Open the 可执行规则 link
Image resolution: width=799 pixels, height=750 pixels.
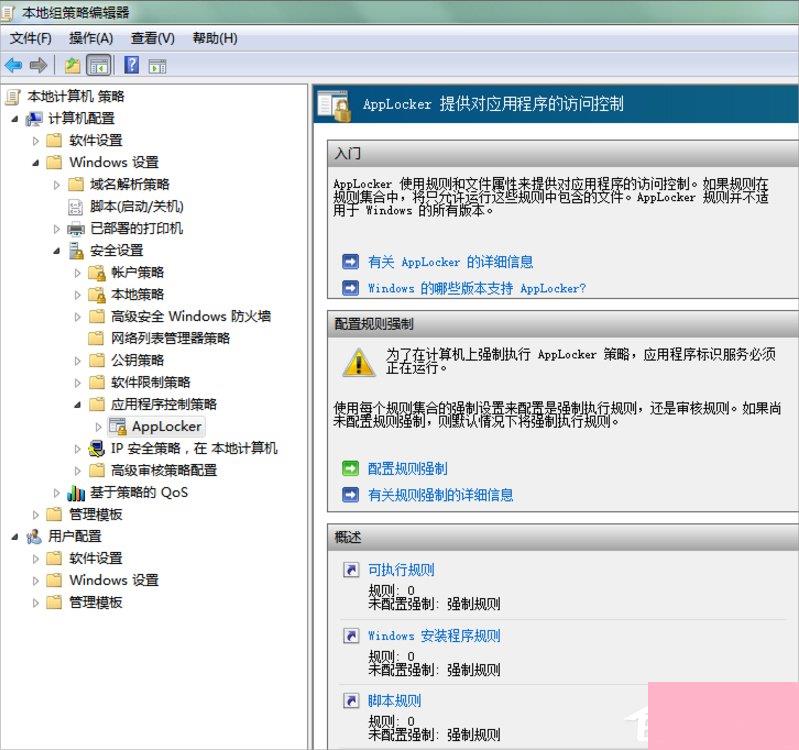point(401,569)
